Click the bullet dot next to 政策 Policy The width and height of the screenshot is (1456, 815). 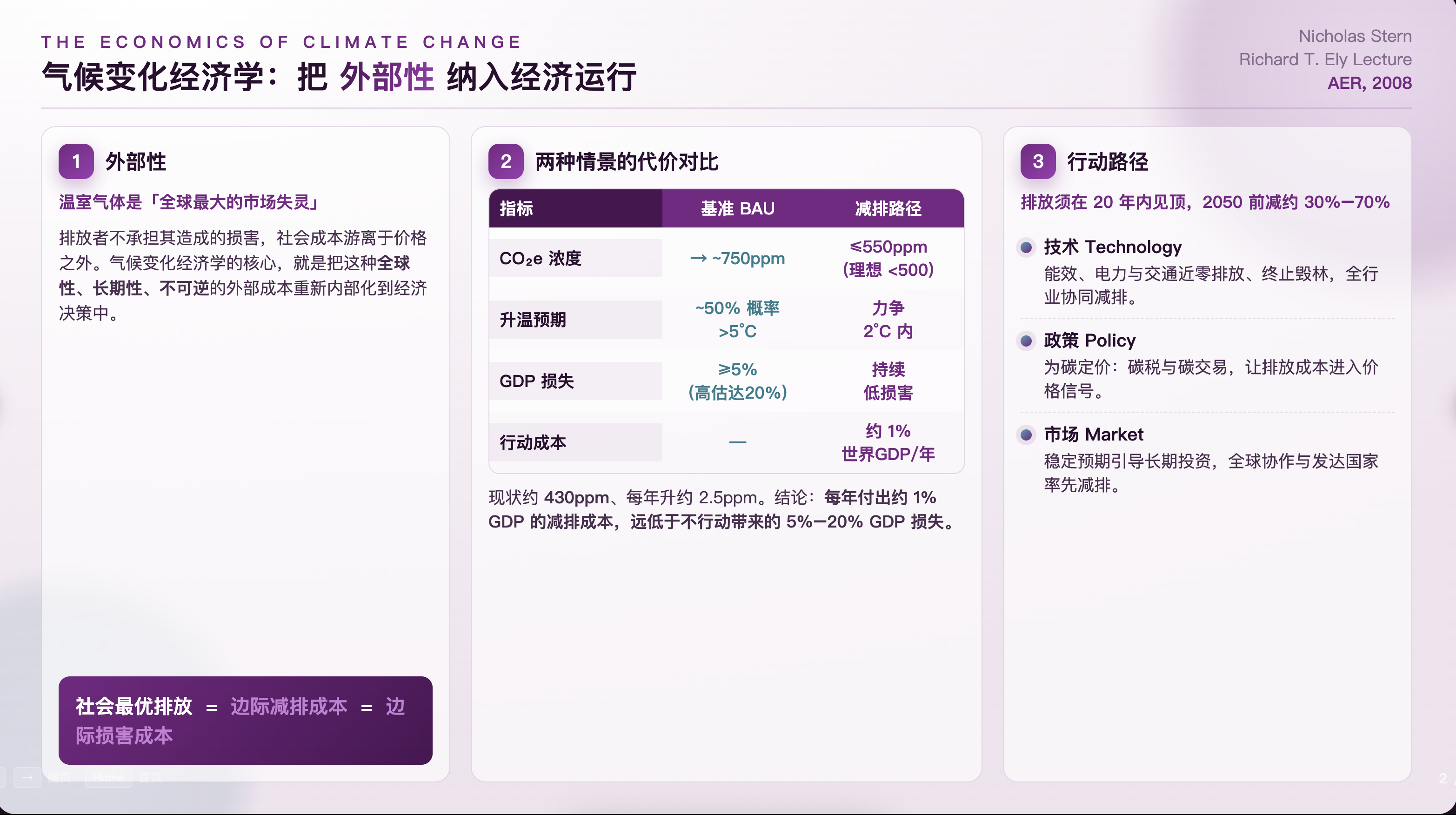pos(1026,341)
